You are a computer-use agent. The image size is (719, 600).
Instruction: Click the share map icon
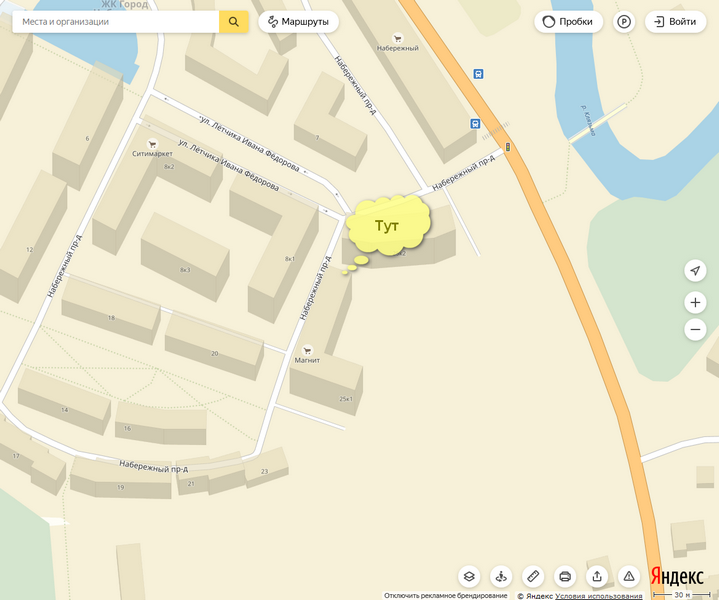[x=597, y=576]
